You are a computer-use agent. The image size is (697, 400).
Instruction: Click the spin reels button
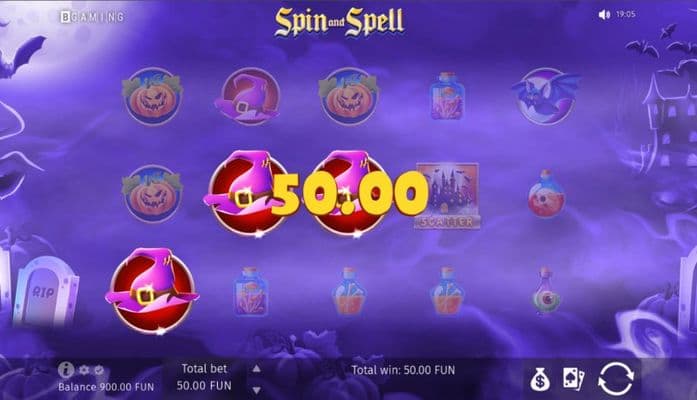click(x=615, y=379)
